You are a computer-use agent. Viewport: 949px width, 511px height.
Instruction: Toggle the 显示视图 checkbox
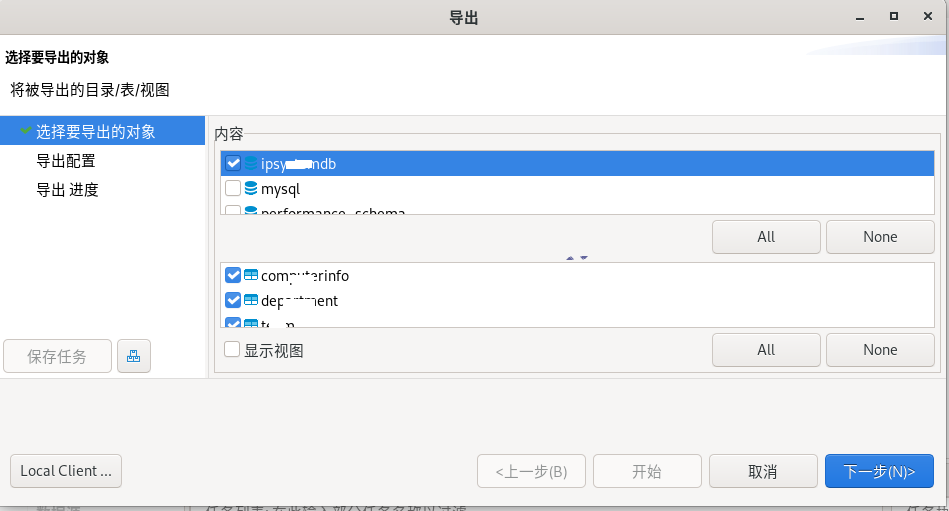232,349
